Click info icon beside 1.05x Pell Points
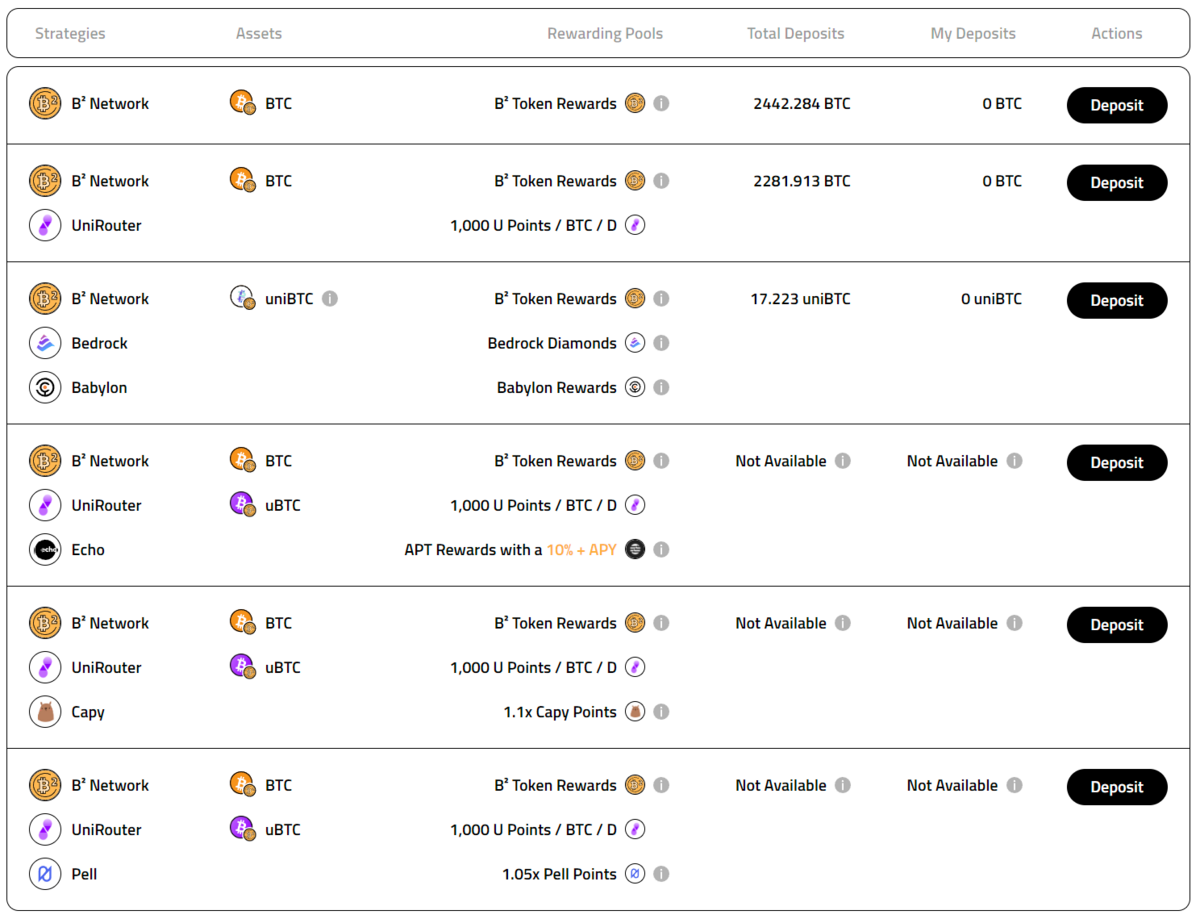Screen dimensions: 1200x919 661,874
